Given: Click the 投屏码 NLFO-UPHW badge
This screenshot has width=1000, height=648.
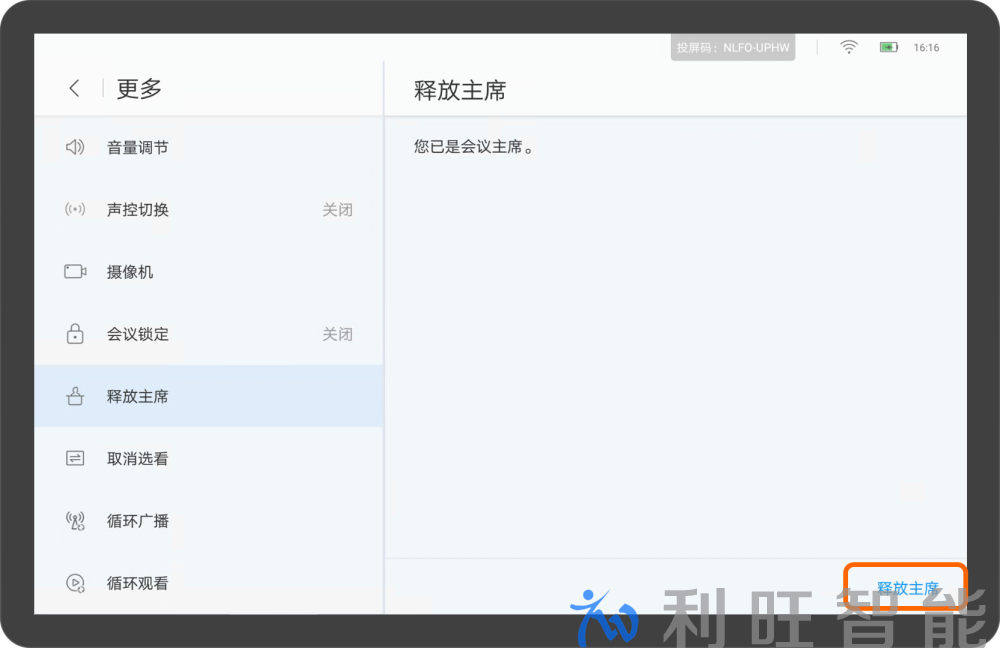Looking at the screenshot, I should [733, 47].
